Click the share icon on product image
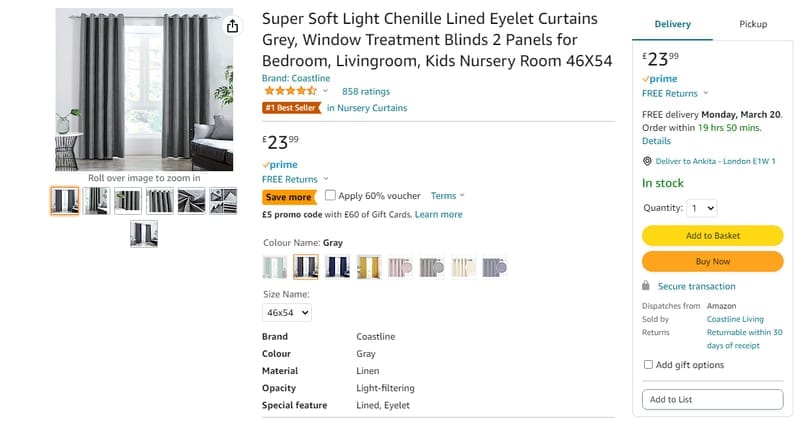The image size is (800, 421). point(233,26)
